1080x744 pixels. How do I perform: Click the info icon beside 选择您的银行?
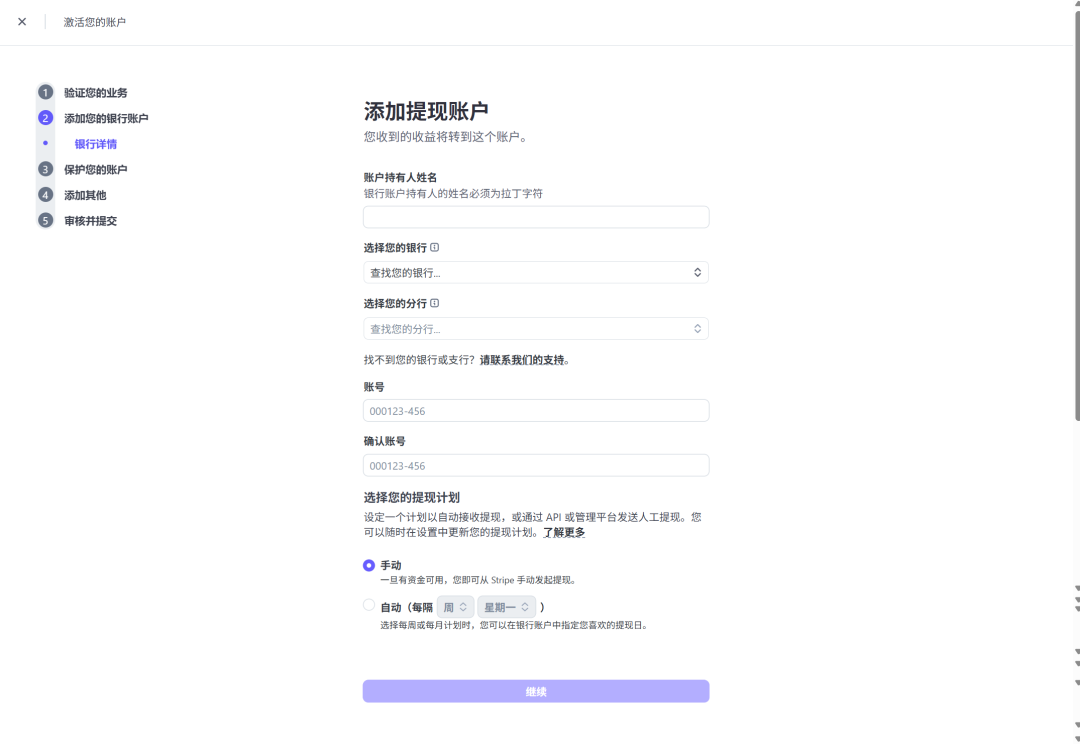[x=432, y=247]
